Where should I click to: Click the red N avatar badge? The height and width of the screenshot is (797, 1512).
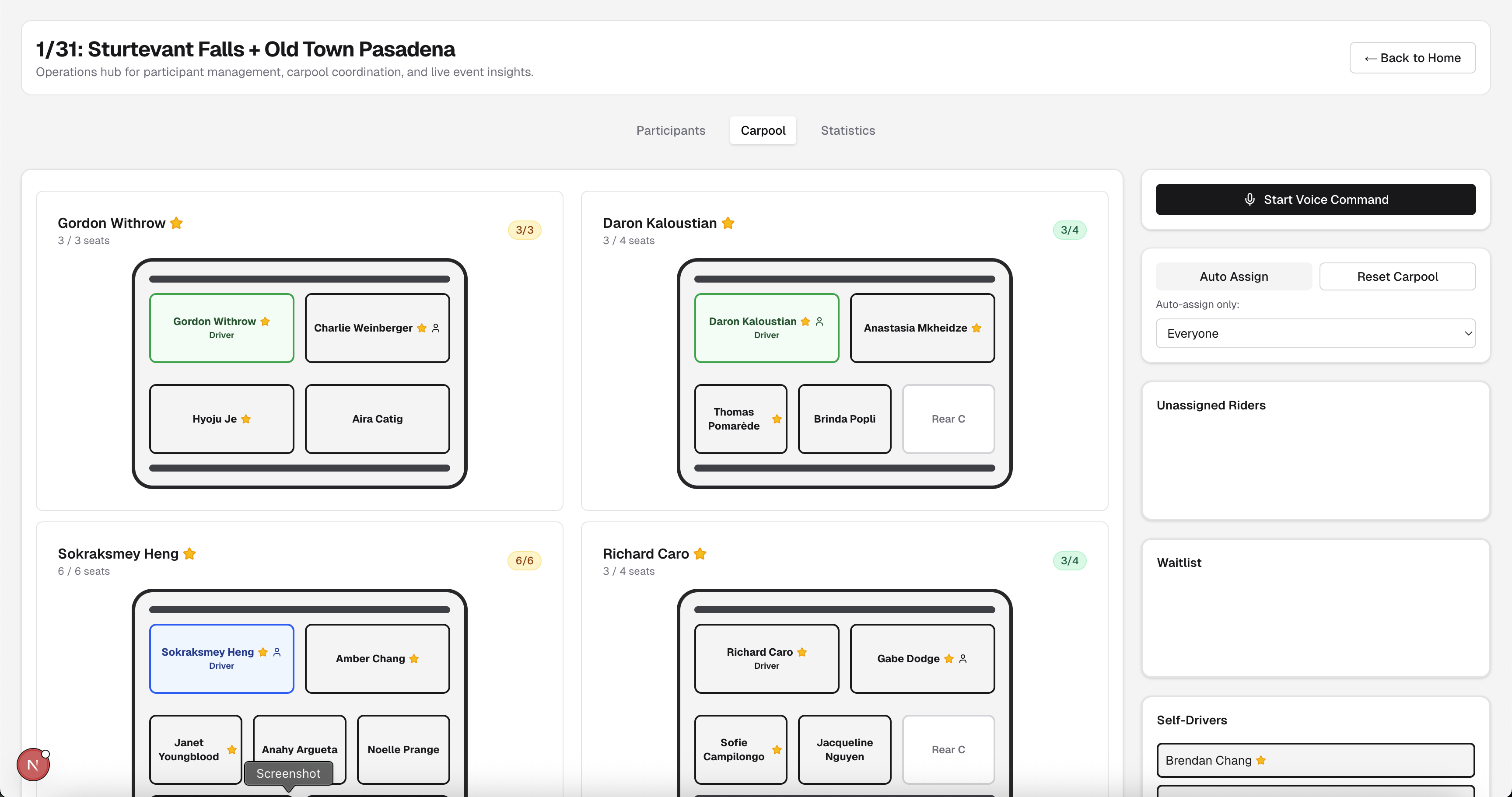pyautogui.click(x=33, y=765)
